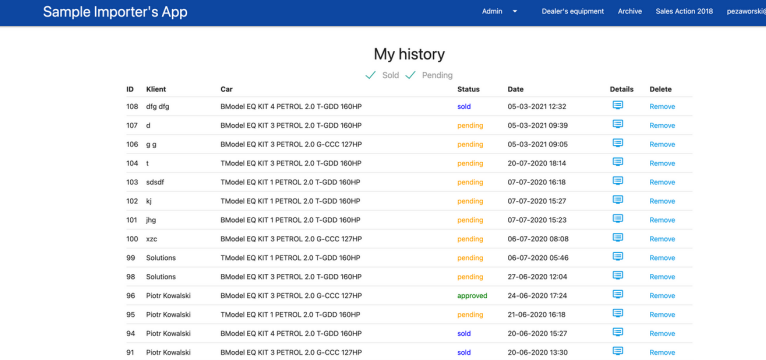Screen dimensions: 766x360
Task: Open details icon for order 95
Action: 617,313
